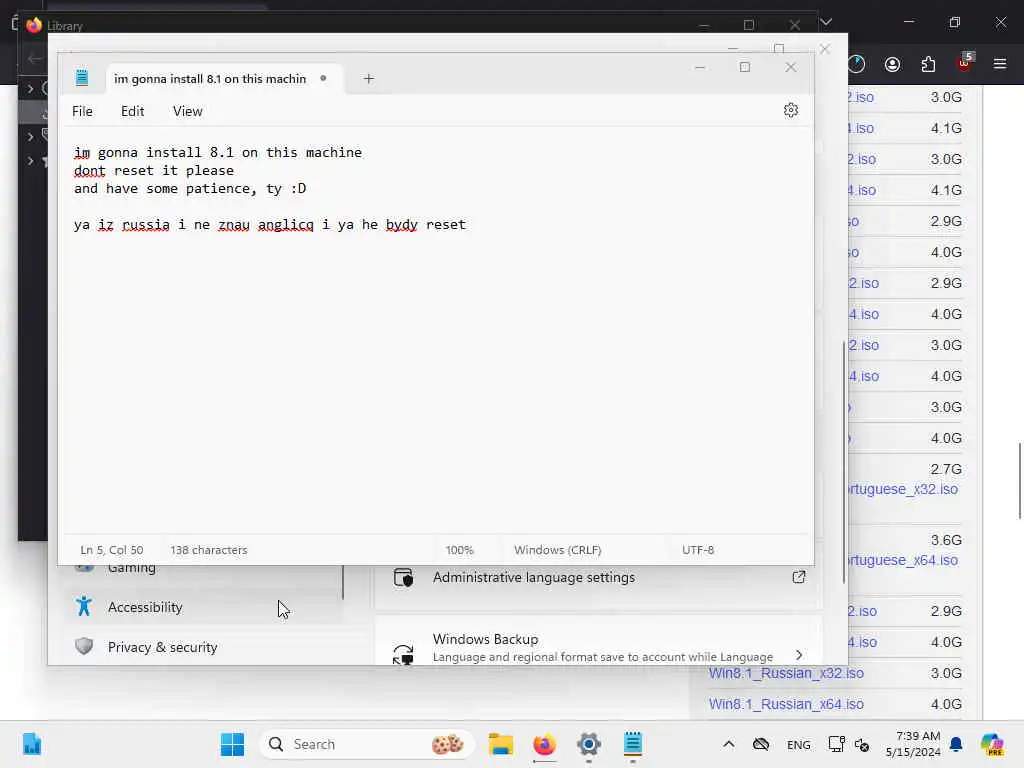Click OneDrive cloud tray icon
1024x768 pixels.
pyautogui.click(x=761, y=744)
